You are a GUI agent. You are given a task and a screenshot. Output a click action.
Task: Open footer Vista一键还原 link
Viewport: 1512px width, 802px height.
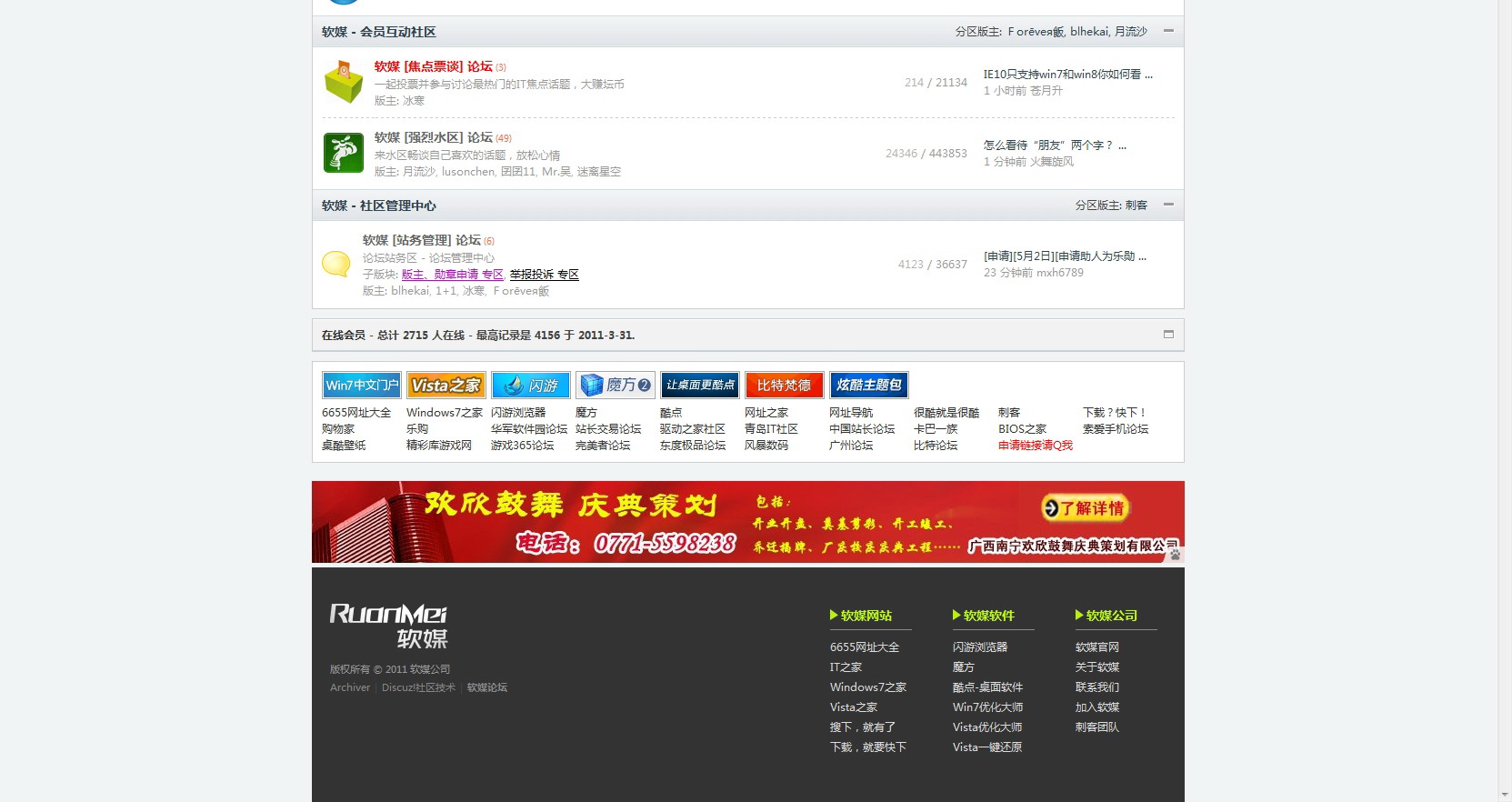tap(987, 747)
